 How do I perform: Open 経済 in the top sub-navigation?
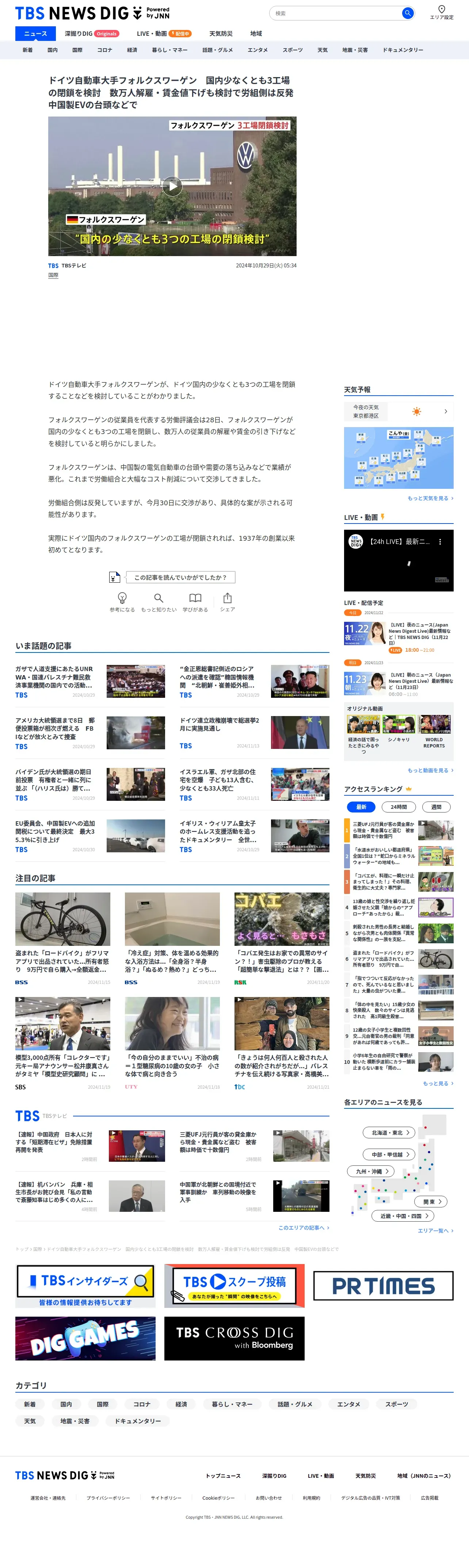click(132, 50)
